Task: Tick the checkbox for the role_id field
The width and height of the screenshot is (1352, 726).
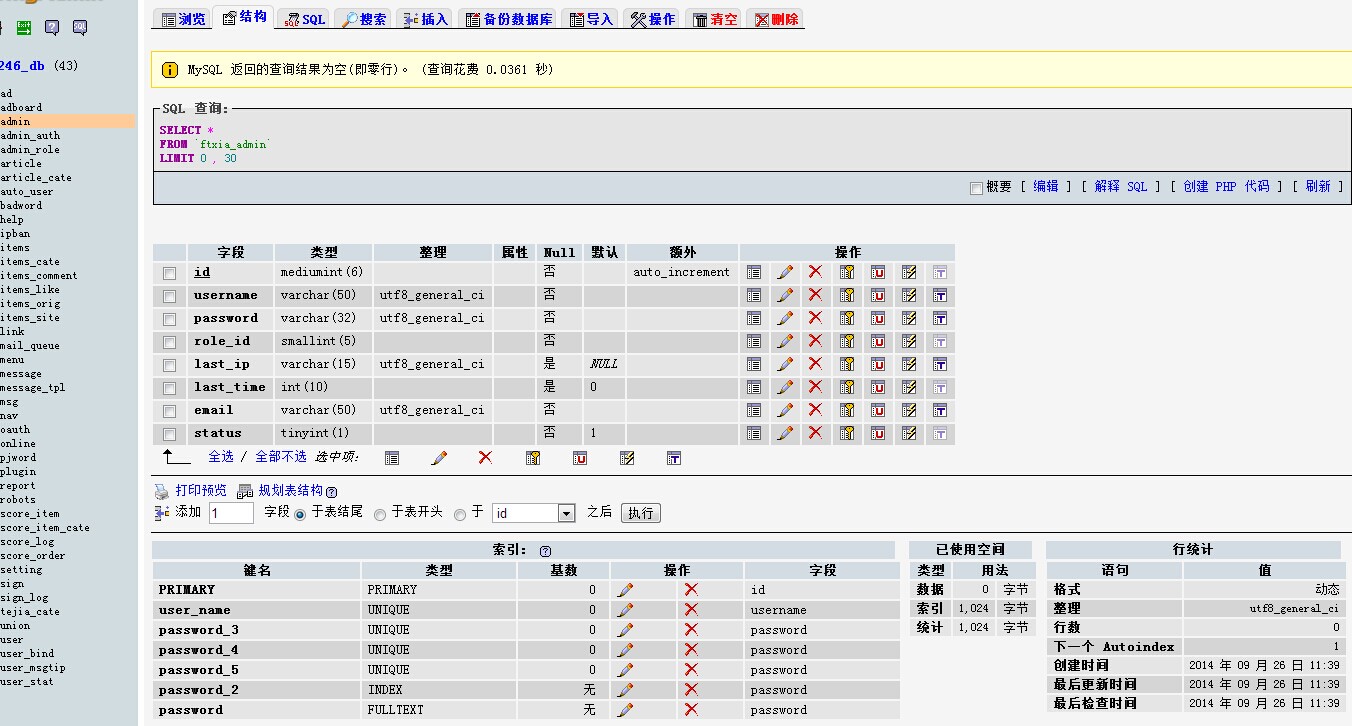Action: 170,342
